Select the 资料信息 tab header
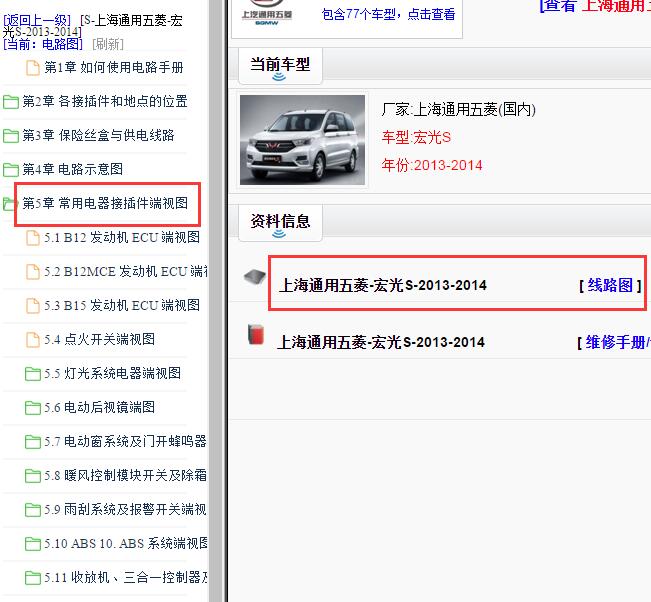The image size is (651, 602). pos(280,222)
